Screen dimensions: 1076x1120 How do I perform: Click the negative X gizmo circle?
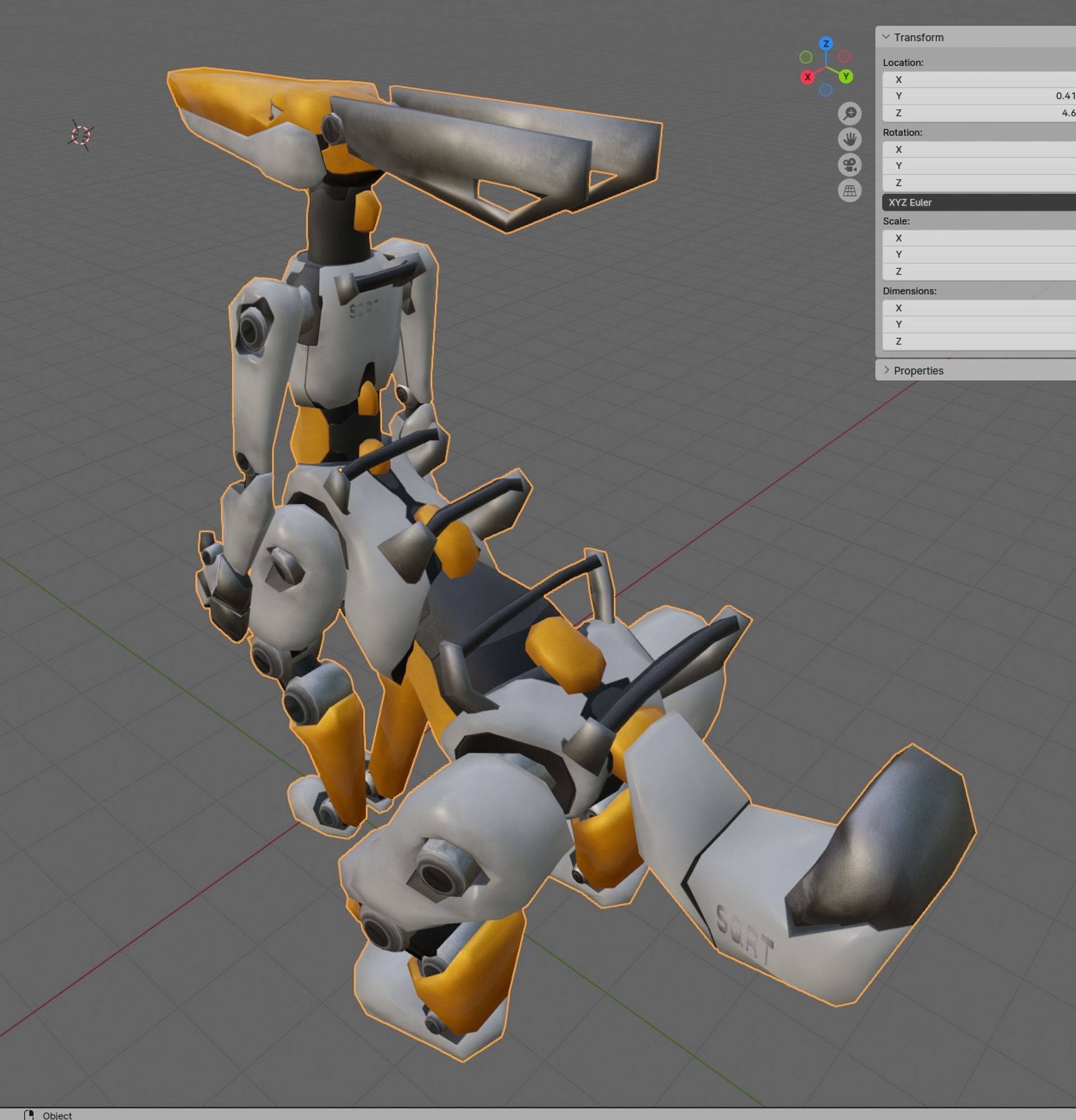[845, 56]
